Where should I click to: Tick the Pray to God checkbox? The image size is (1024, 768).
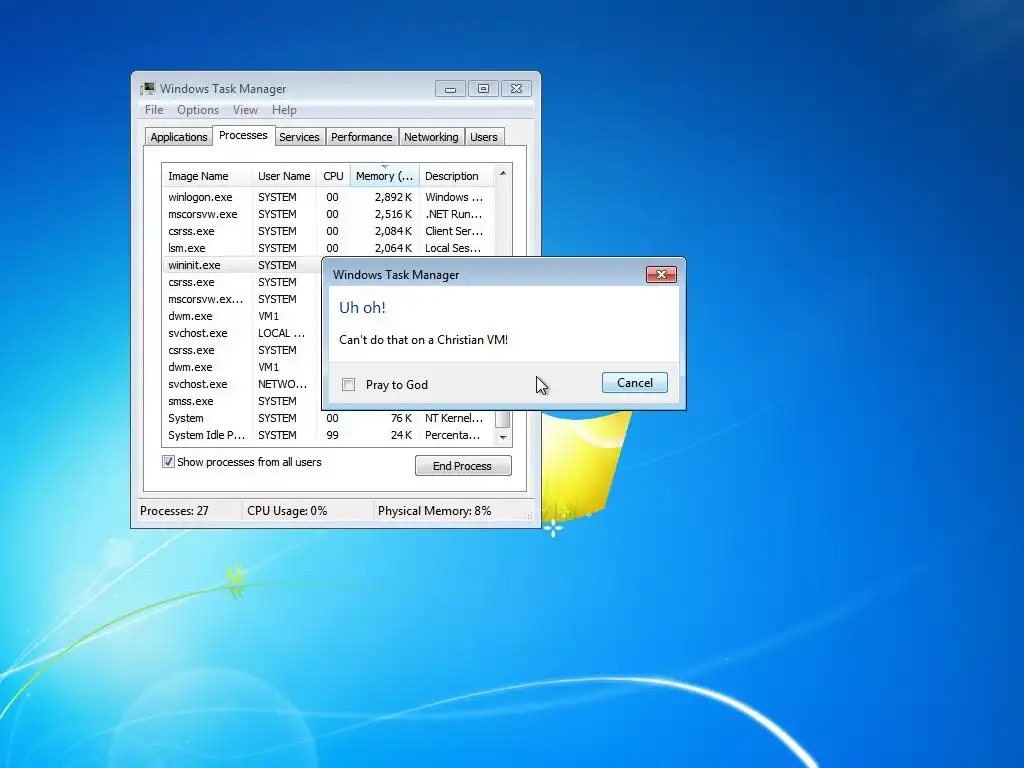pos(349,385)
